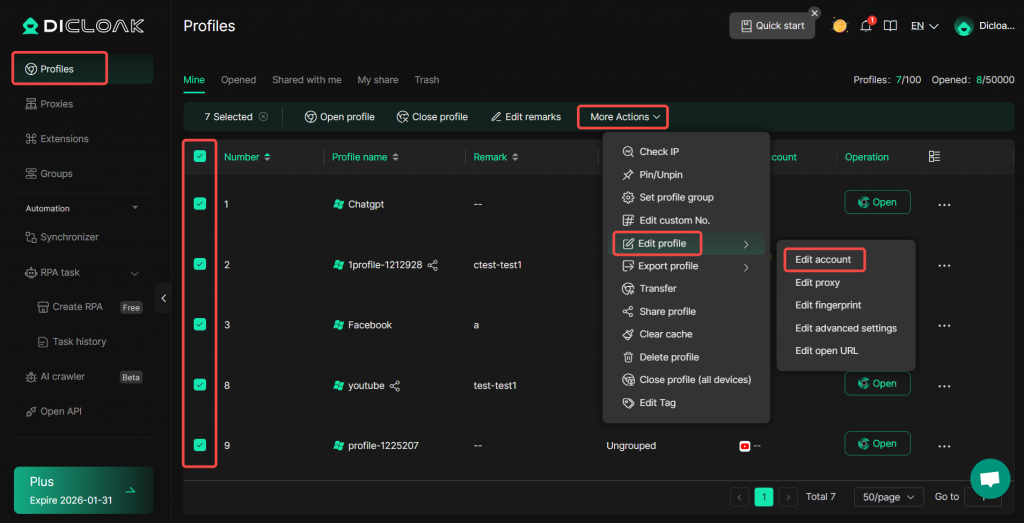The image size is (1024, 523).
Task: Click the column settings icon in table header
Action: (x=934, y=157)
